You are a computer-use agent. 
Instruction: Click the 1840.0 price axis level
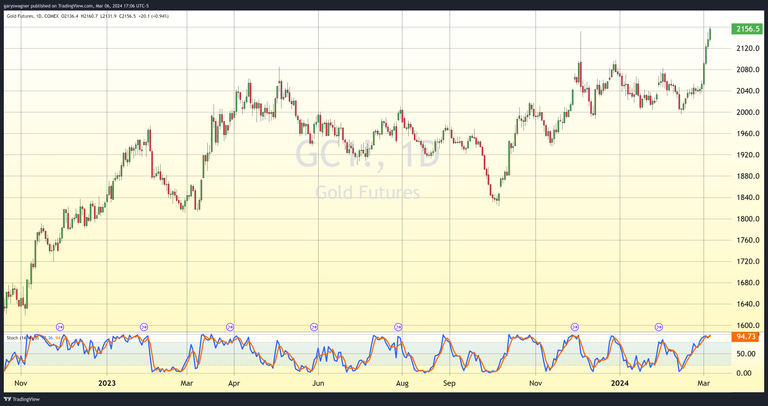coord(748,197)
